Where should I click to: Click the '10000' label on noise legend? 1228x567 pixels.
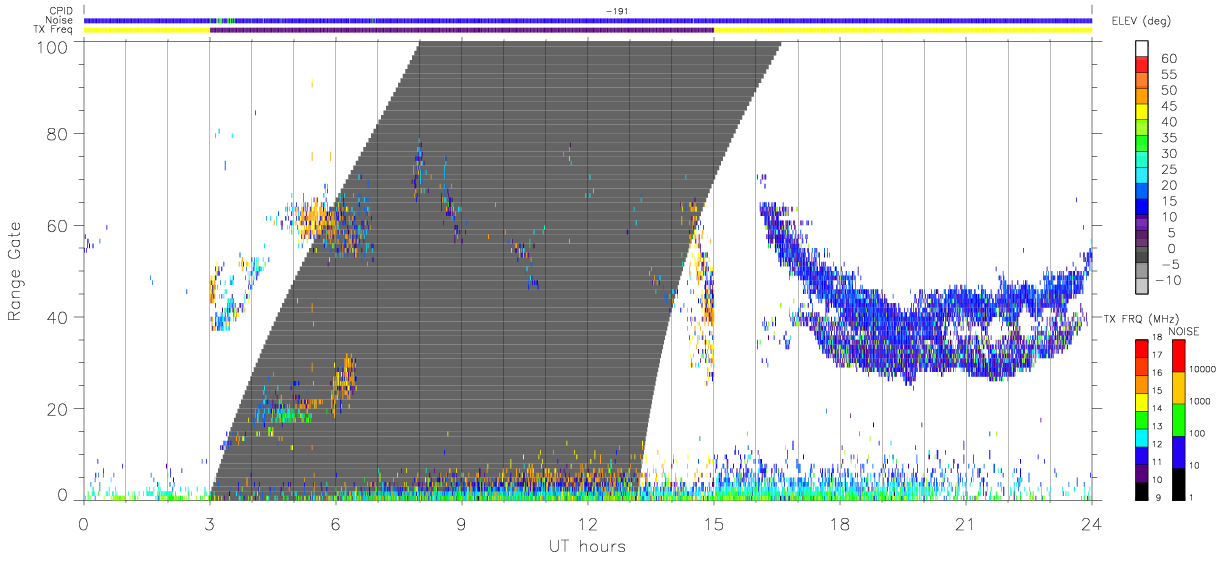(1203, 369)
